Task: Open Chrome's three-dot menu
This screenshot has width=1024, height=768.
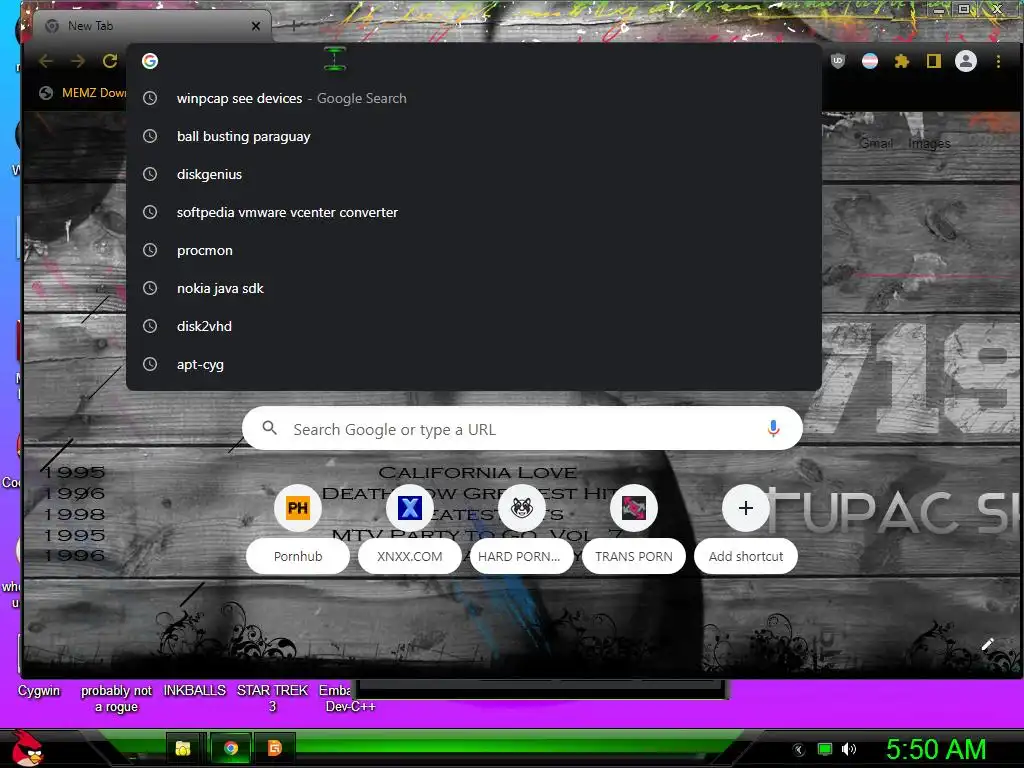Action: click(x=998, y=61)
